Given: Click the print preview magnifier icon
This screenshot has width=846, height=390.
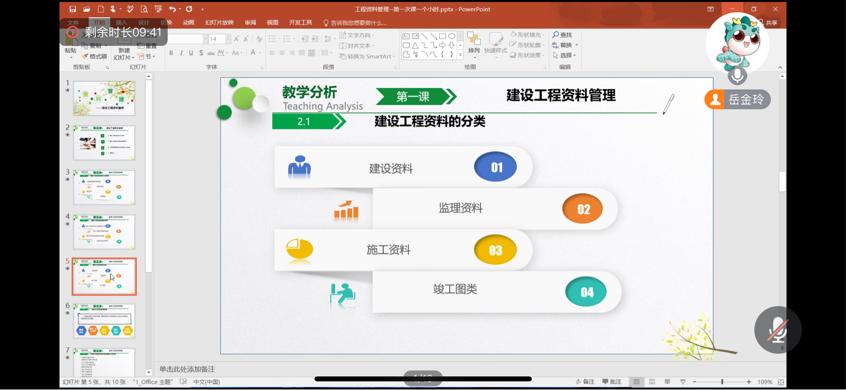Looking at the screenshot, I should (144, 10).
